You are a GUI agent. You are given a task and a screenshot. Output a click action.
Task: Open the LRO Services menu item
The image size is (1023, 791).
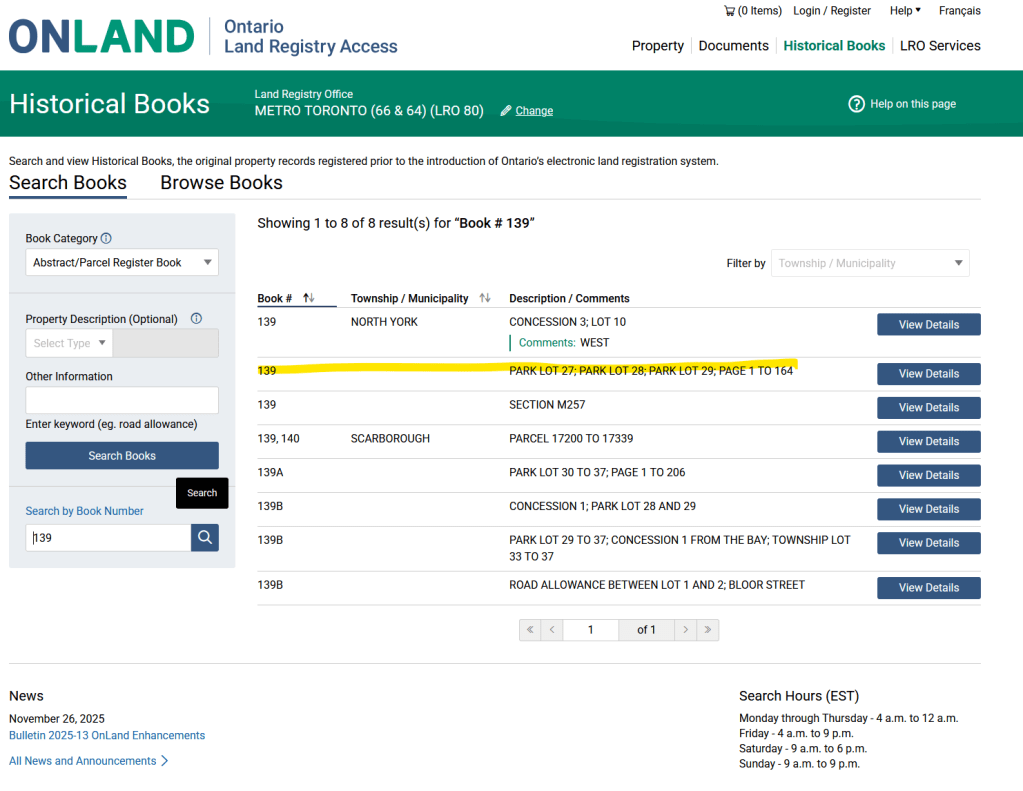pyautogui.click(x=940, y=46)
